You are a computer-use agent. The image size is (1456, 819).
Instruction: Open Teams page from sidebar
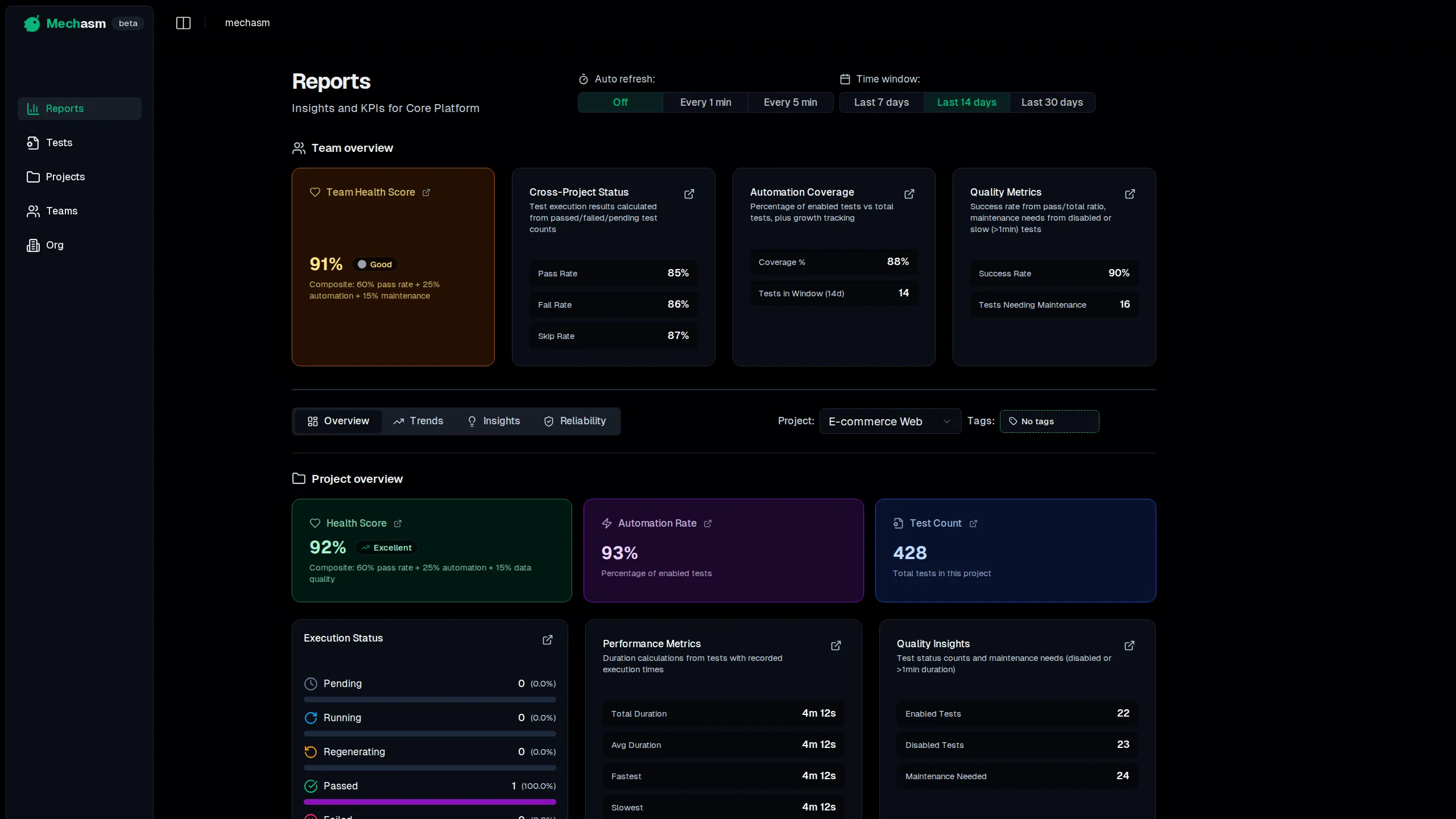61,211
